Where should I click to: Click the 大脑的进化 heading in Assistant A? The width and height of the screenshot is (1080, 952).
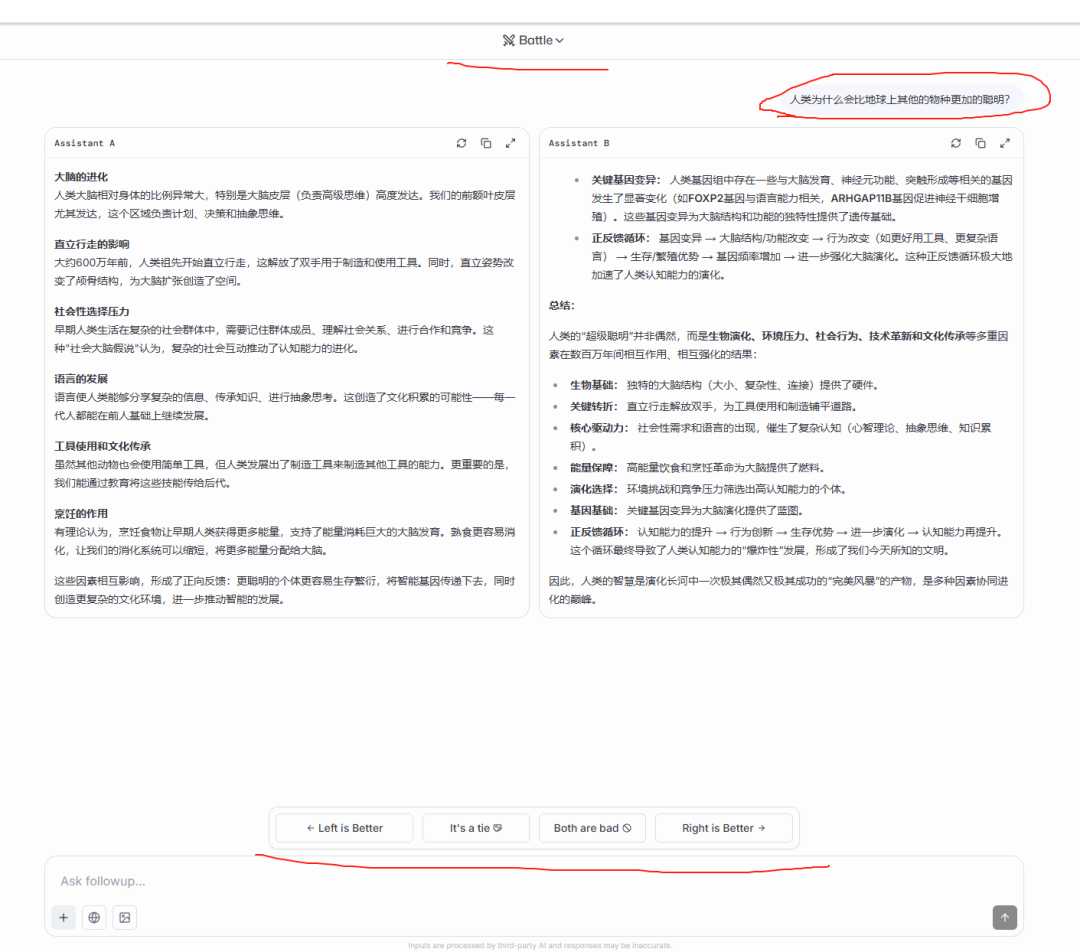tap(81, 176)
